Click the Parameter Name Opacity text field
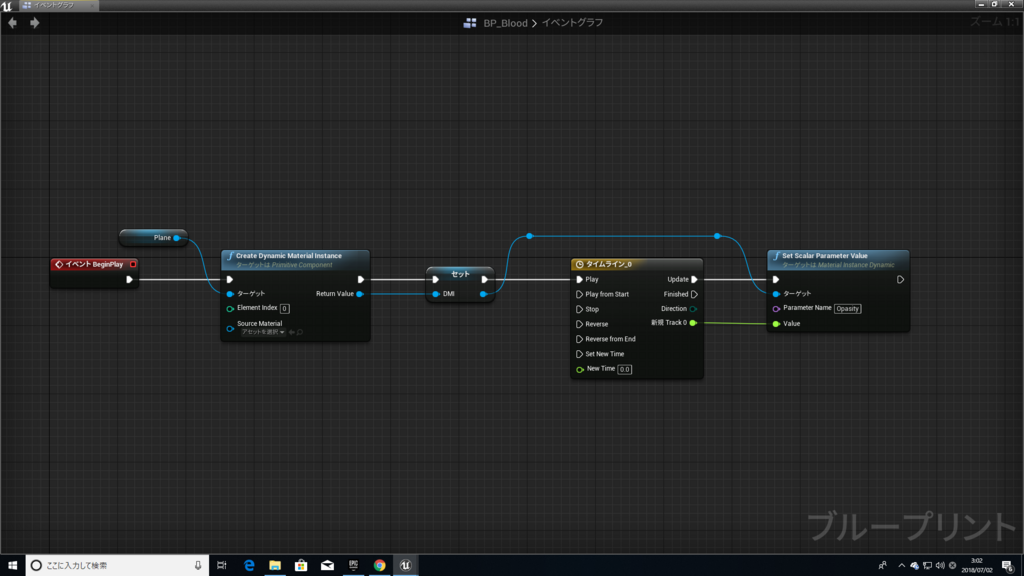Viewport: 1024px width, 576px height. pos(848,308)
